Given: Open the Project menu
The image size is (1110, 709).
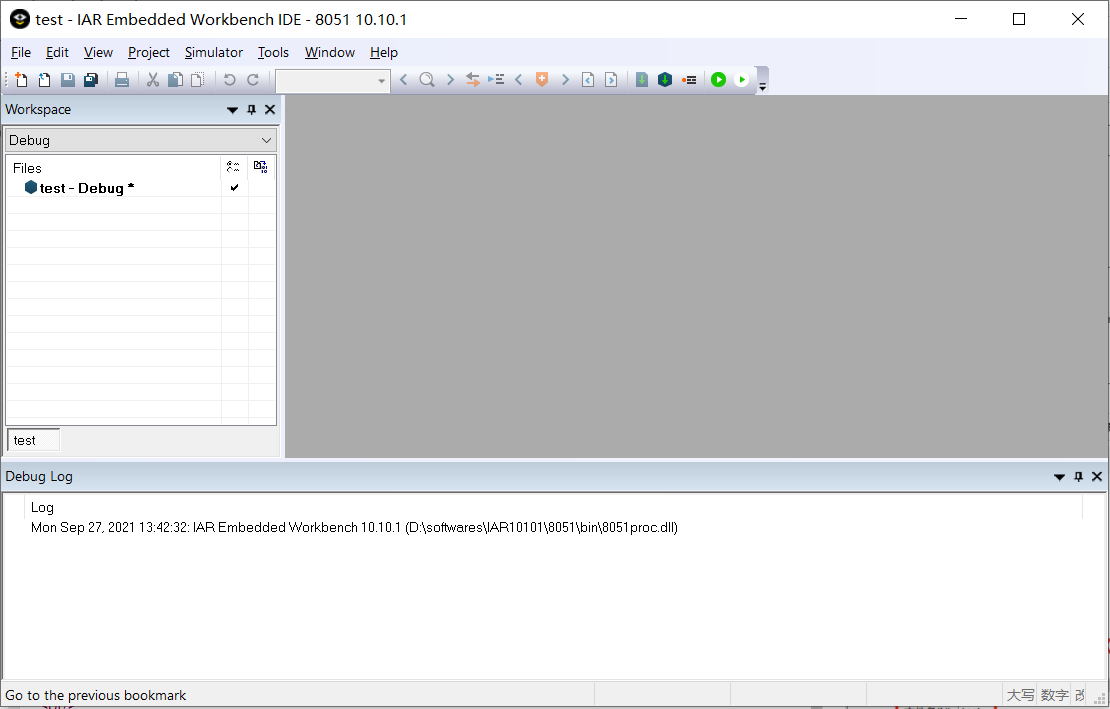Looking at the screenshot, I should (x=149, y=52).
